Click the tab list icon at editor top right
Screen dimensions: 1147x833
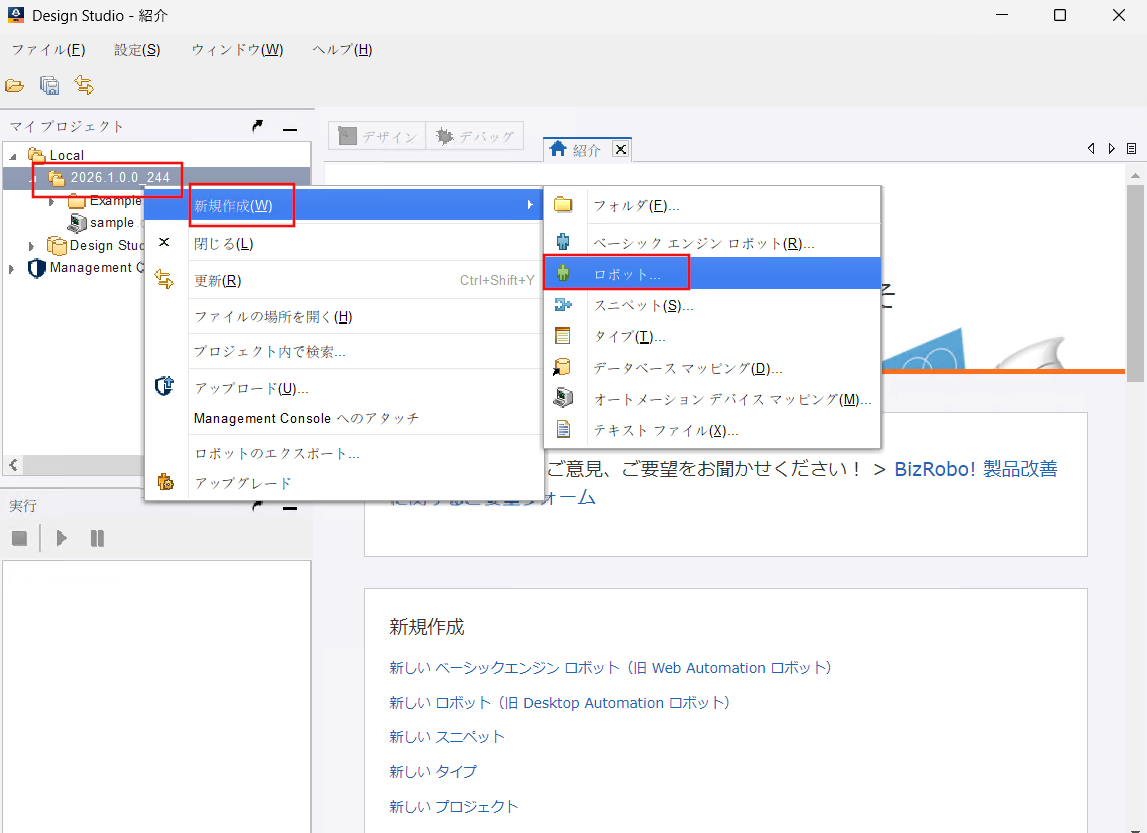[1132, 148]
